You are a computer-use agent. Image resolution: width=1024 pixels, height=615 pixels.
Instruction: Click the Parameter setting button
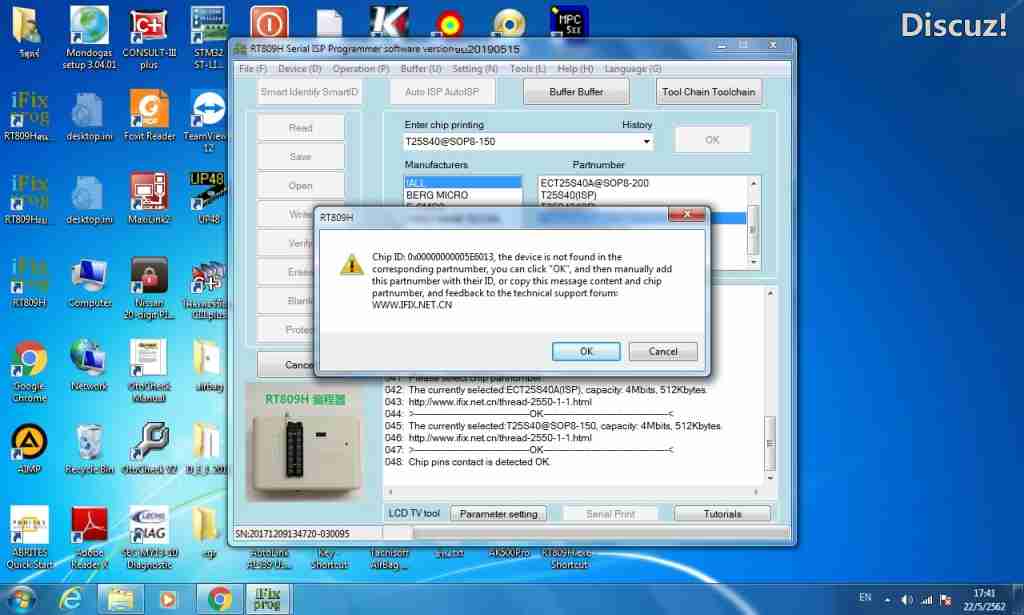(498, 514)
